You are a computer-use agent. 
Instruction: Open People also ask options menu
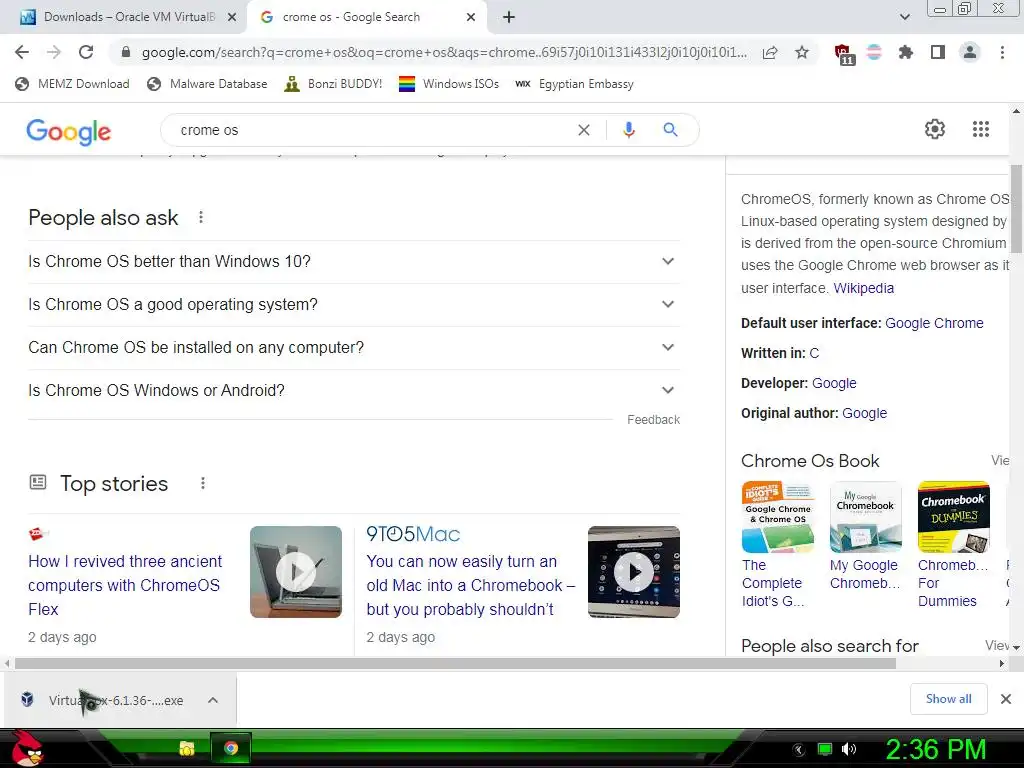(201, 217)
